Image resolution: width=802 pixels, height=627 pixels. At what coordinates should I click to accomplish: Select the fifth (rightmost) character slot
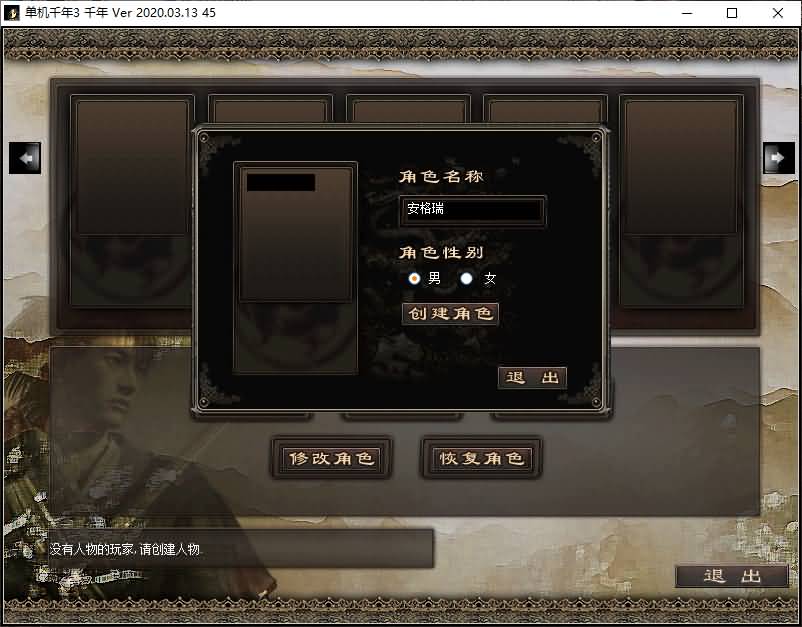pyautogui.click(x=680, y=200)
